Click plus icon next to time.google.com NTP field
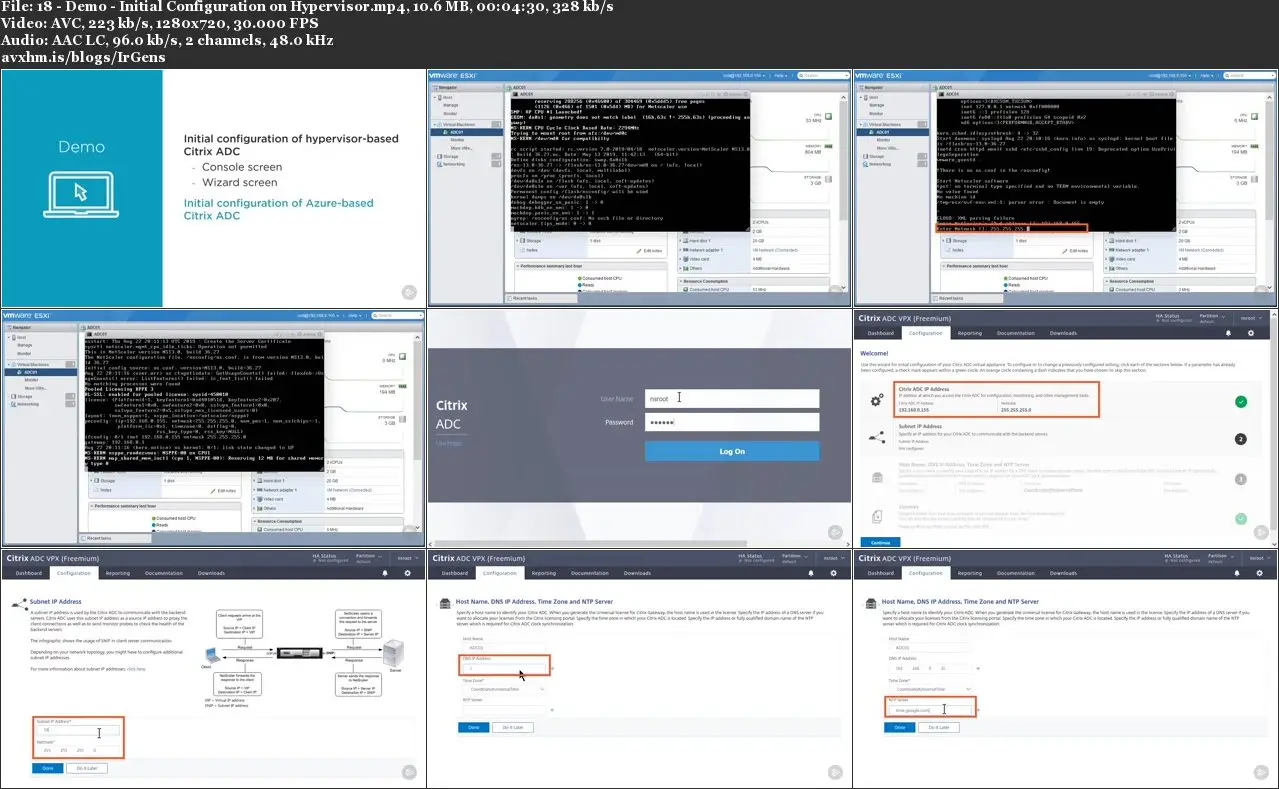Screen dimensions: 1279x789 [x=979, y=710]
